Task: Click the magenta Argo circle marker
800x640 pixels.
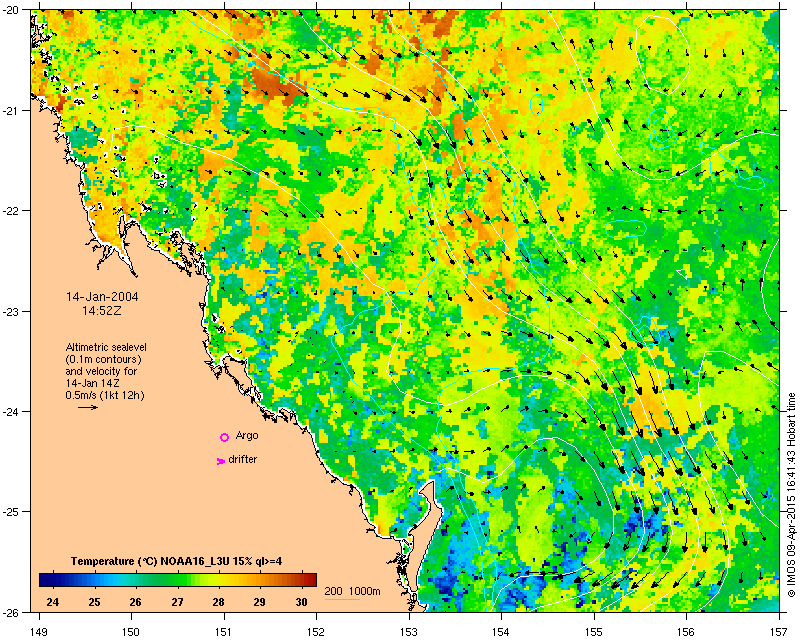Action: pyautogui.click(x=224, y=437)
